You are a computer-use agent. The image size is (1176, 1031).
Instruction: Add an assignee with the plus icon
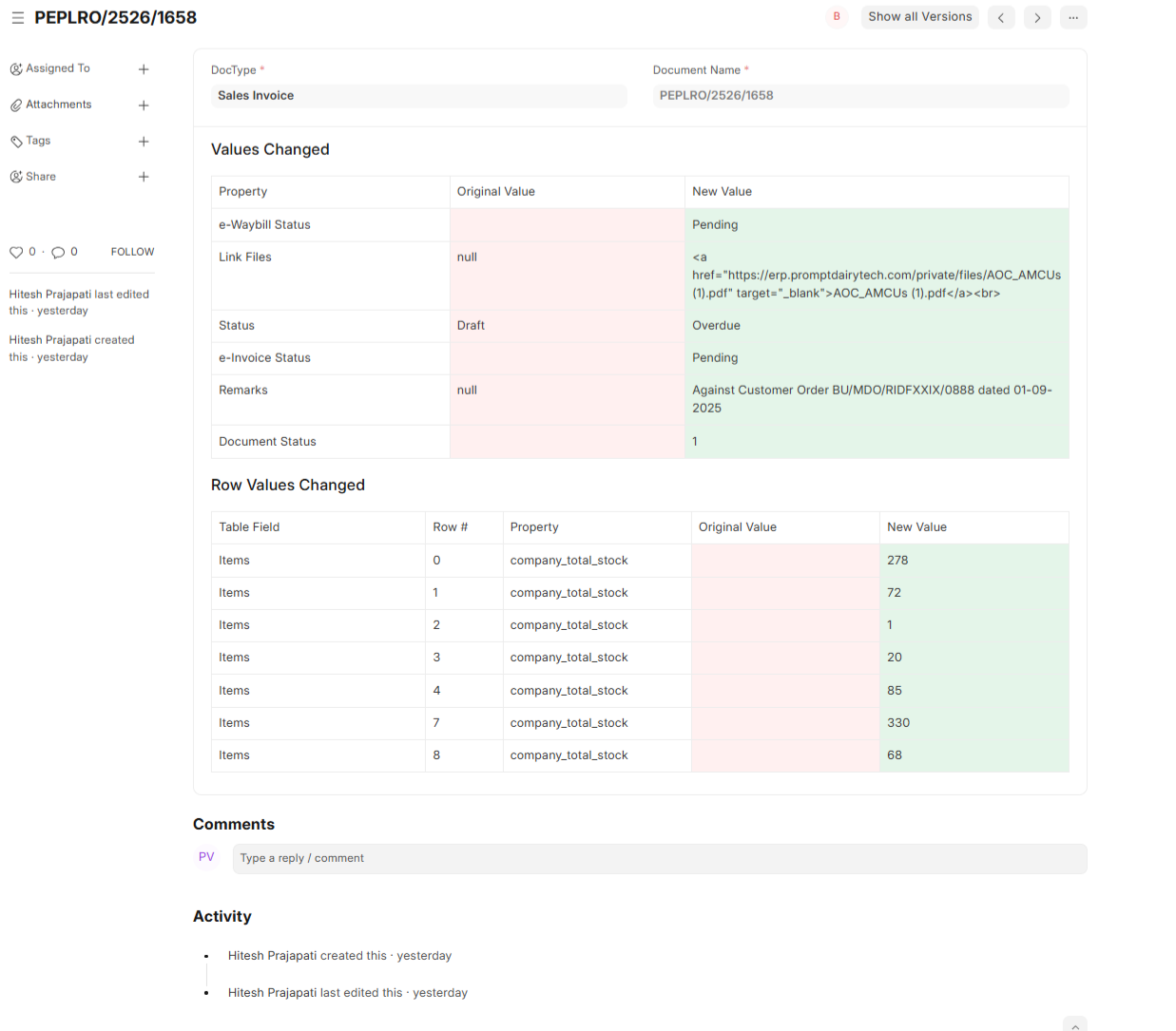point(144,69)
